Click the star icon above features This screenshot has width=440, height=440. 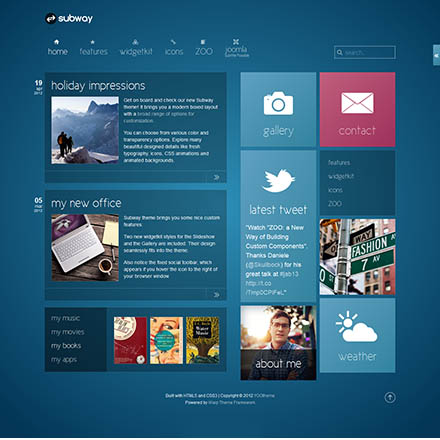click(93, 42)
